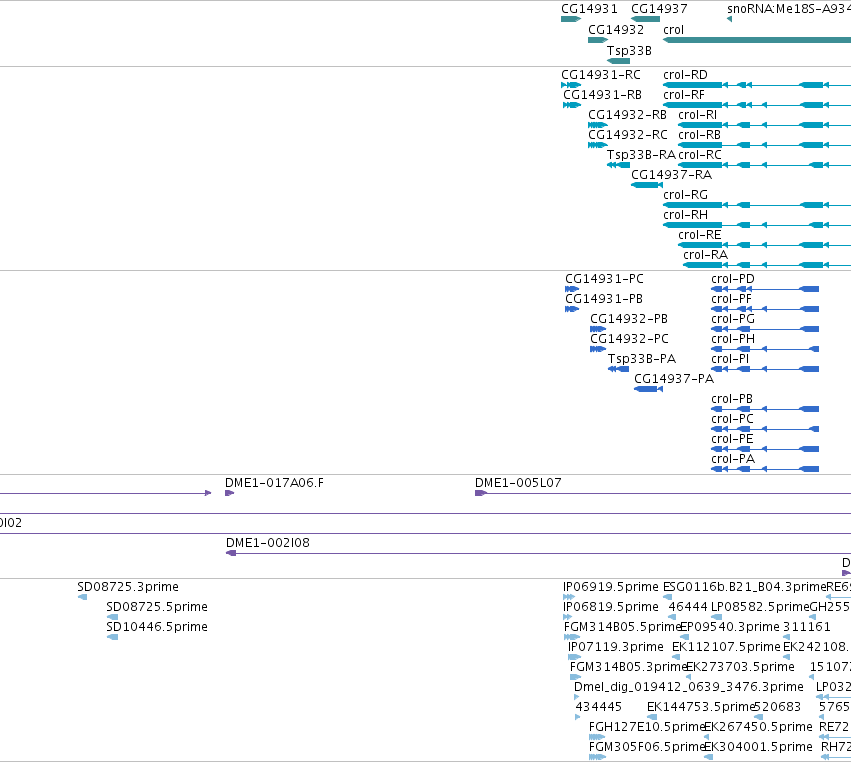Click the crol-RA transcript label

[706, 255]
